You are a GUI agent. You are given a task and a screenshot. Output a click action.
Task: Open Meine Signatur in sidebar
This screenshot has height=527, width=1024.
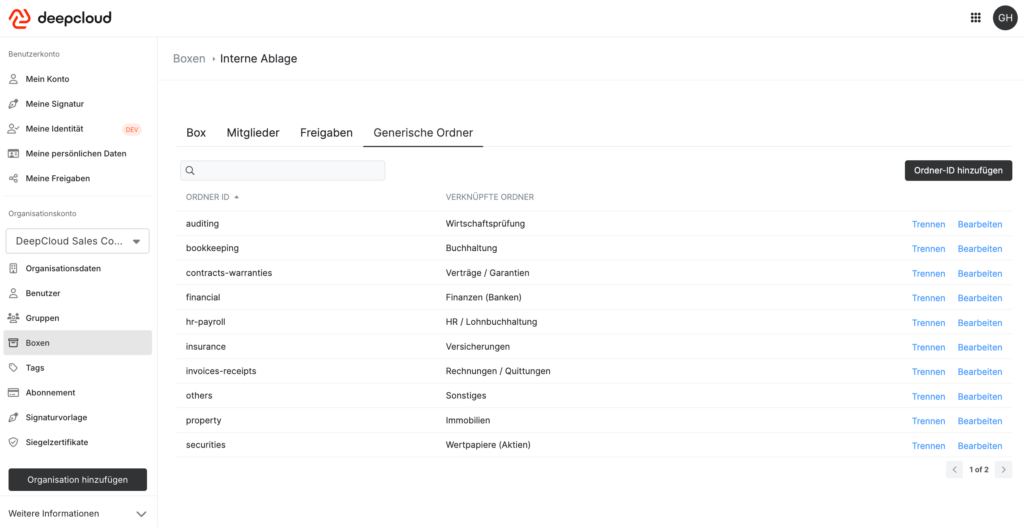[54, 104]
